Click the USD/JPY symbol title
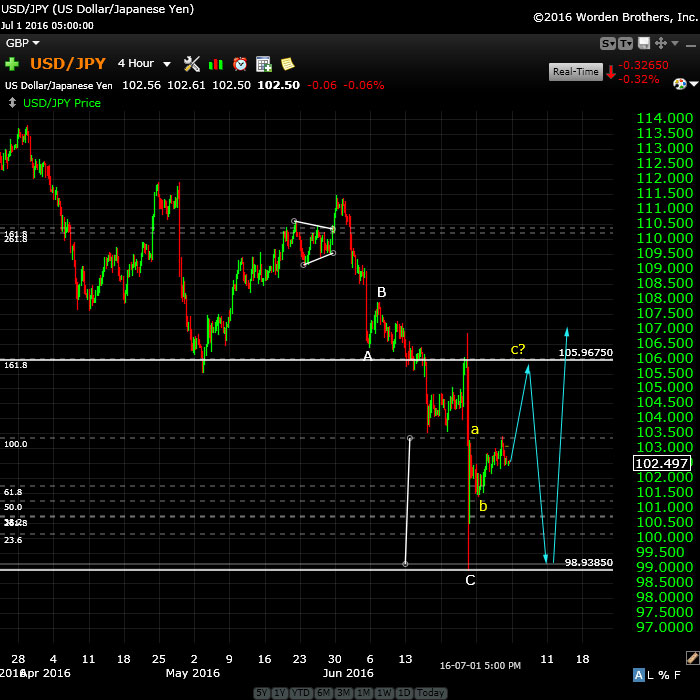Image resolution: width=700 pixels, height=700 pixels. click(68, 63)
